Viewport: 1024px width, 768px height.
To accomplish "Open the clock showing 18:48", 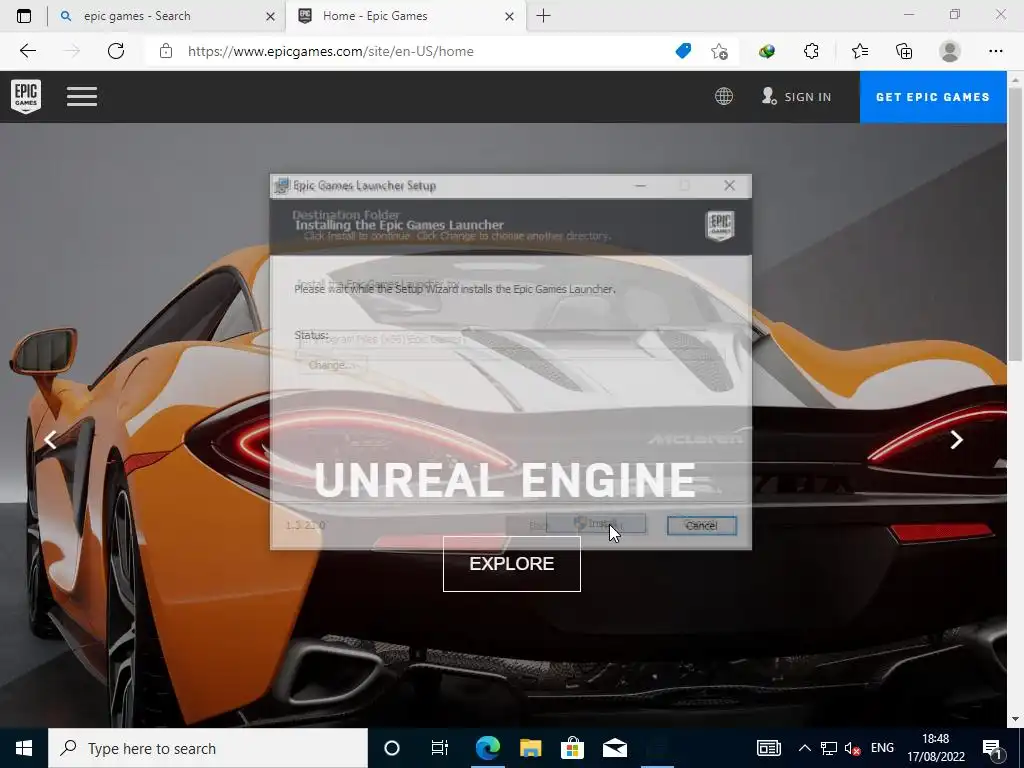I will point(935,748).
